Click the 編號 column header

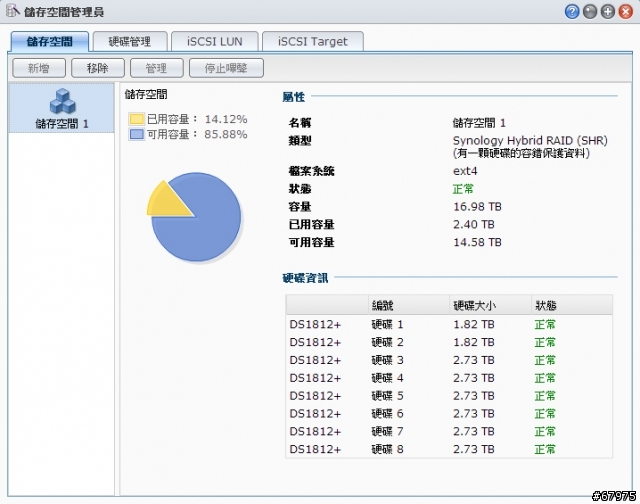click(x=409, y=305)
